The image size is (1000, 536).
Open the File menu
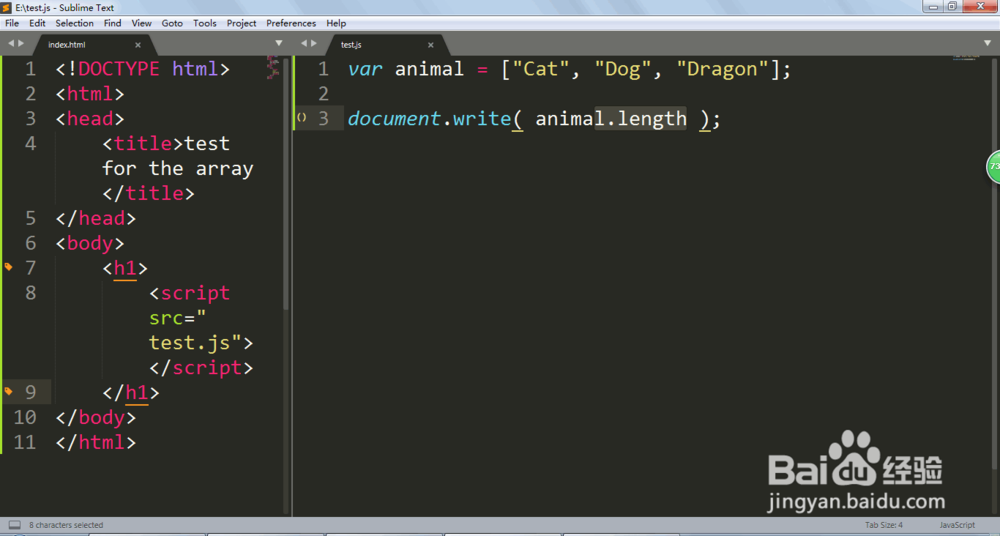(12, 23)
